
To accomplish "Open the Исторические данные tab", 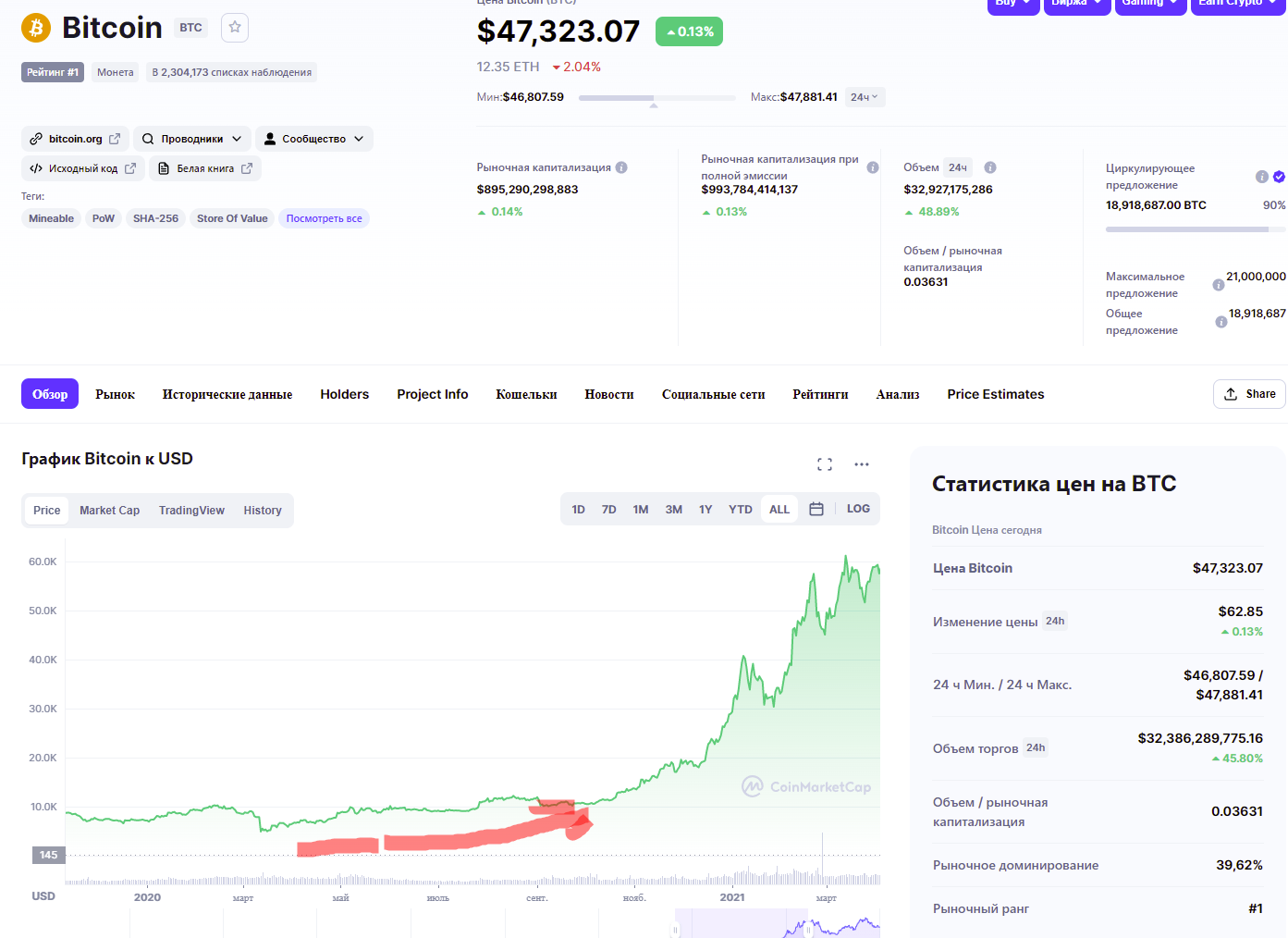I will pyautogui.click(x=227, y=394).
